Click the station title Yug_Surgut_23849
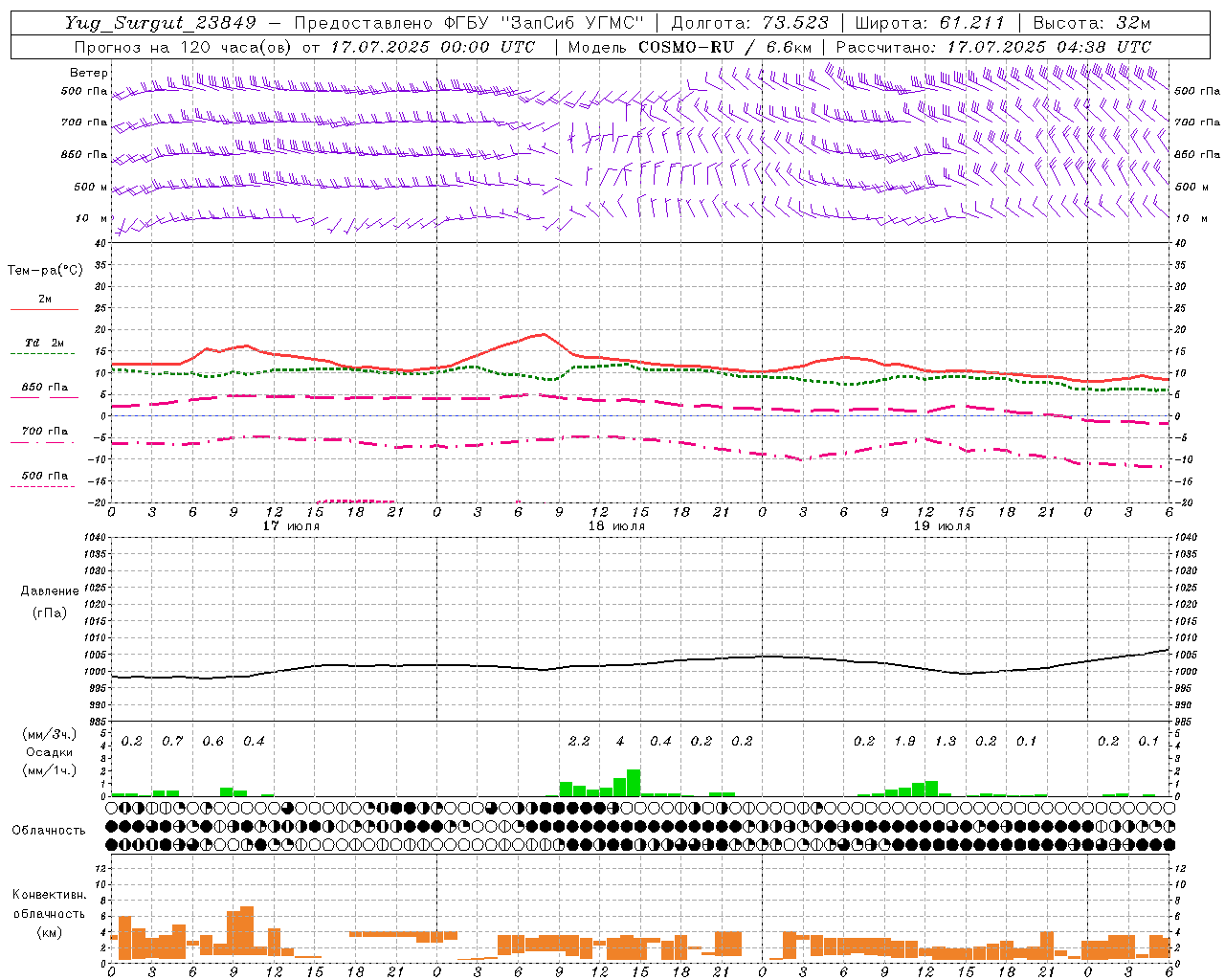 (x=161, y=23)
